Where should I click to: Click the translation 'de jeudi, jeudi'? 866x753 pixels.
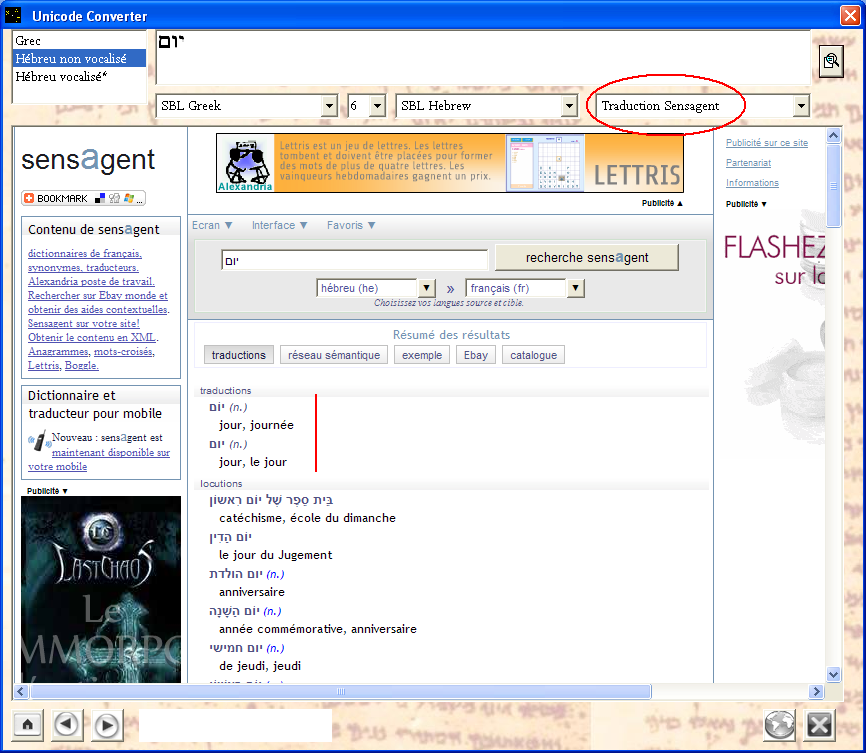click(260, 666)
